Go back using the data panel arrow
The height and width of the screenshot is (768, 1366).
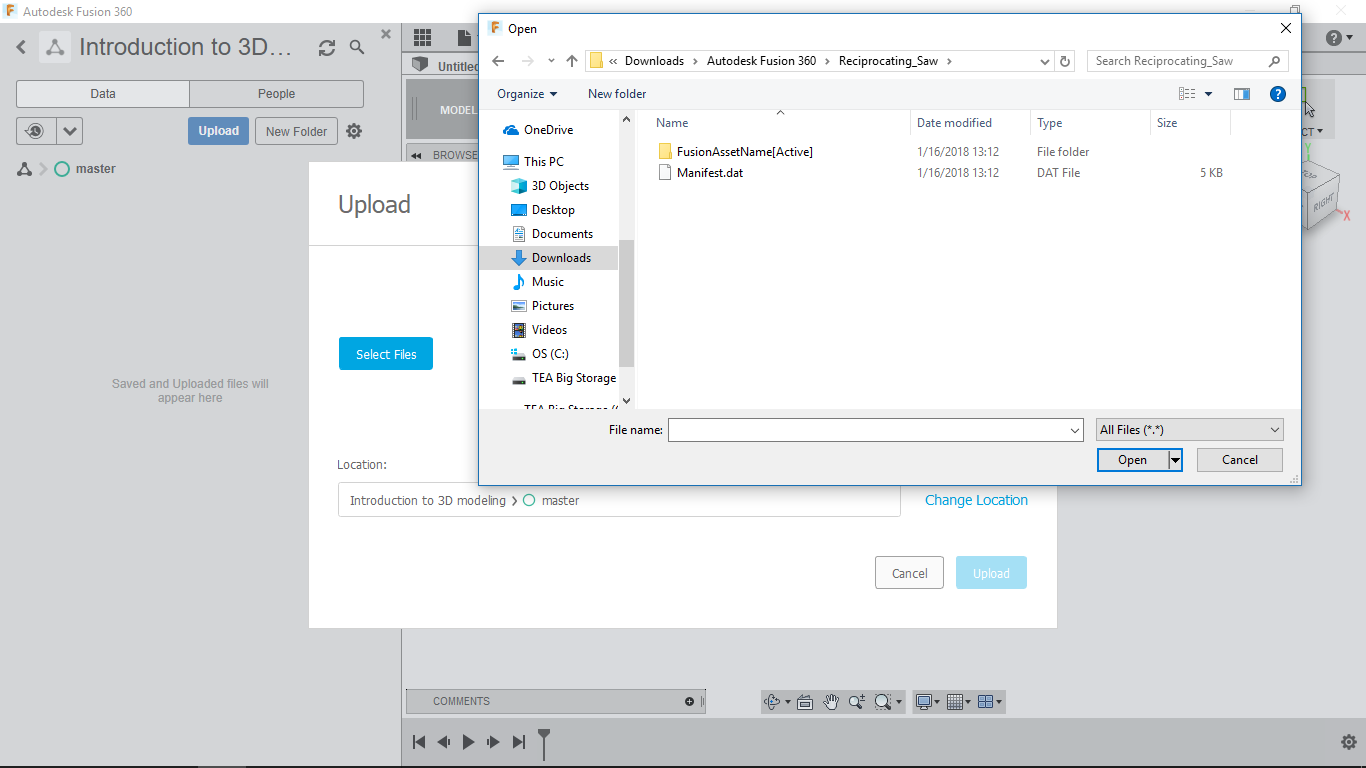pyautogui.click(x=21, y=47)
